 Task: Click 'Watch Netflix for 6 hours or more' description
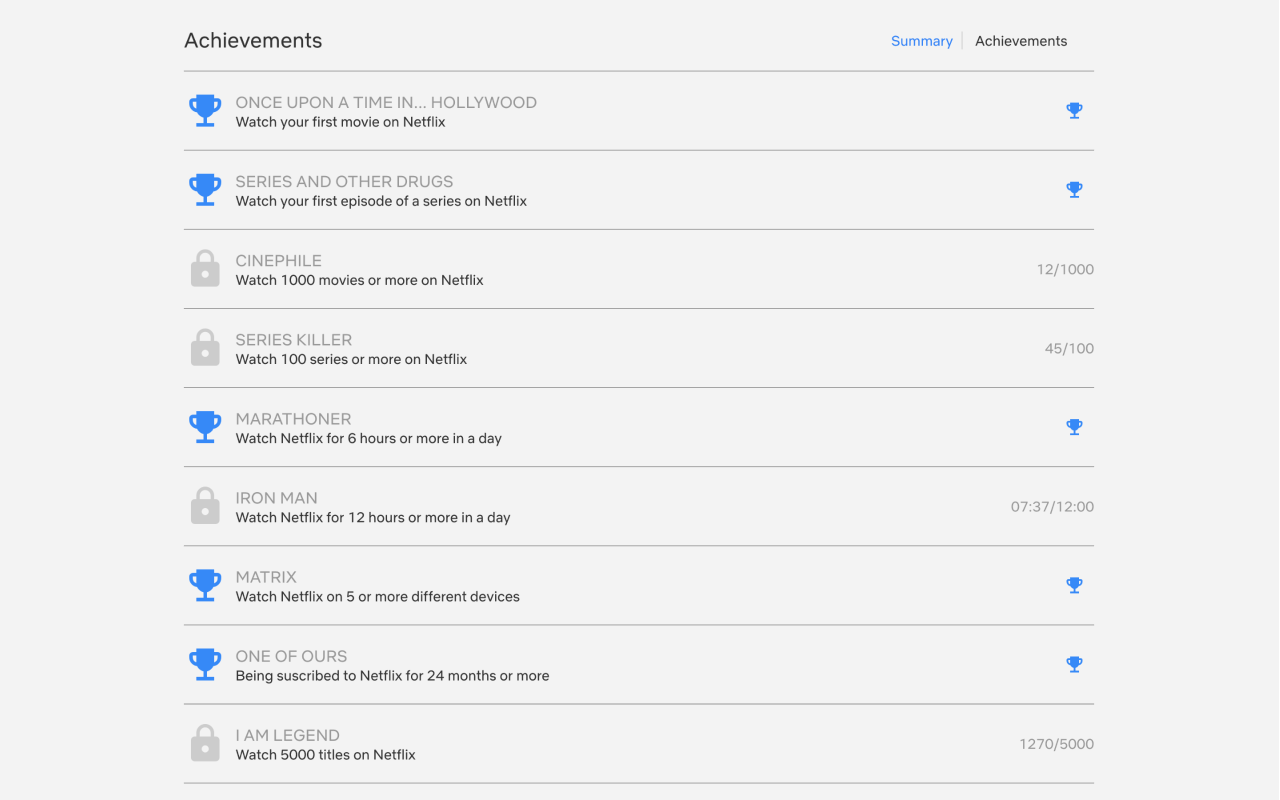tap(369, 438)
